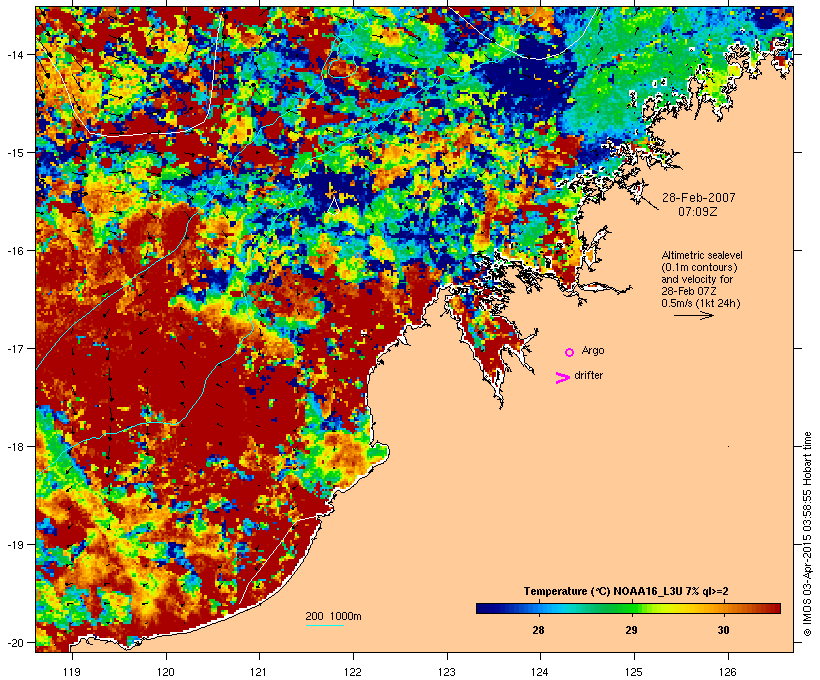This screenshot has width=820, height=680.
Task: Click the '28-Feb 07Z' caption line
Action: [x=689, y=291]
